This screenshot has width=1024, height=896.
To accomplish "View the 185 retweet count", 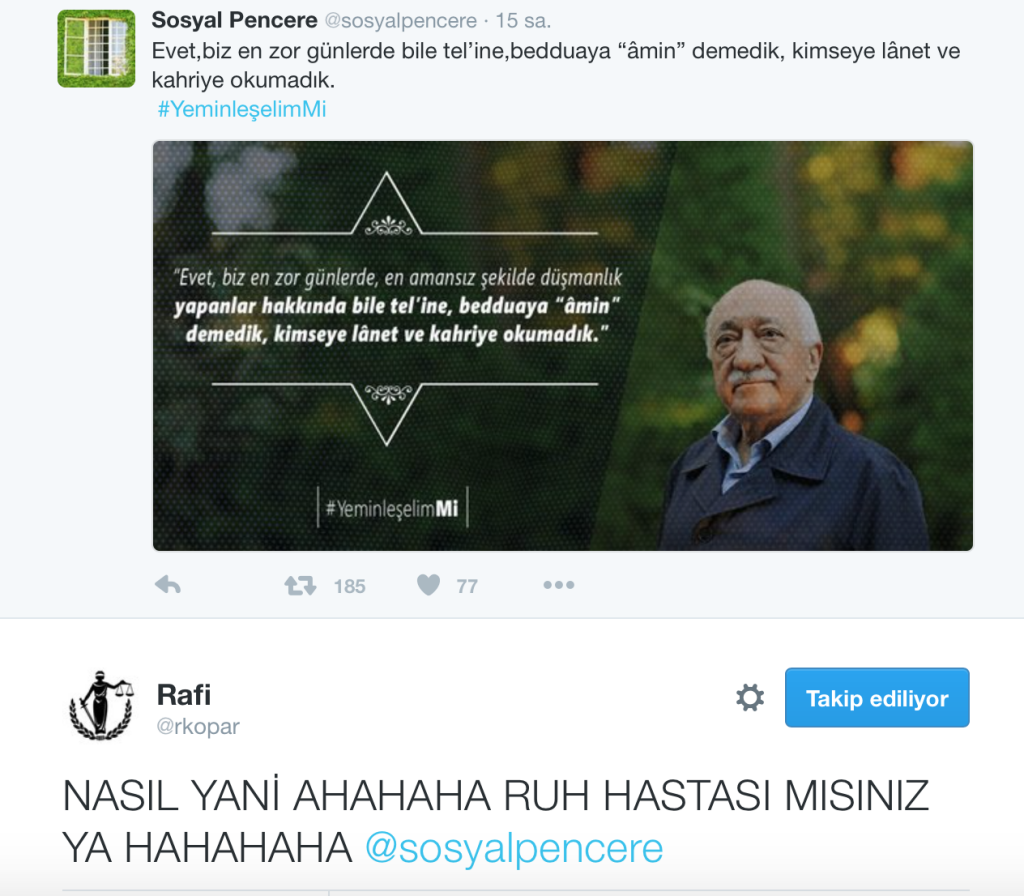I will point(349,586).
